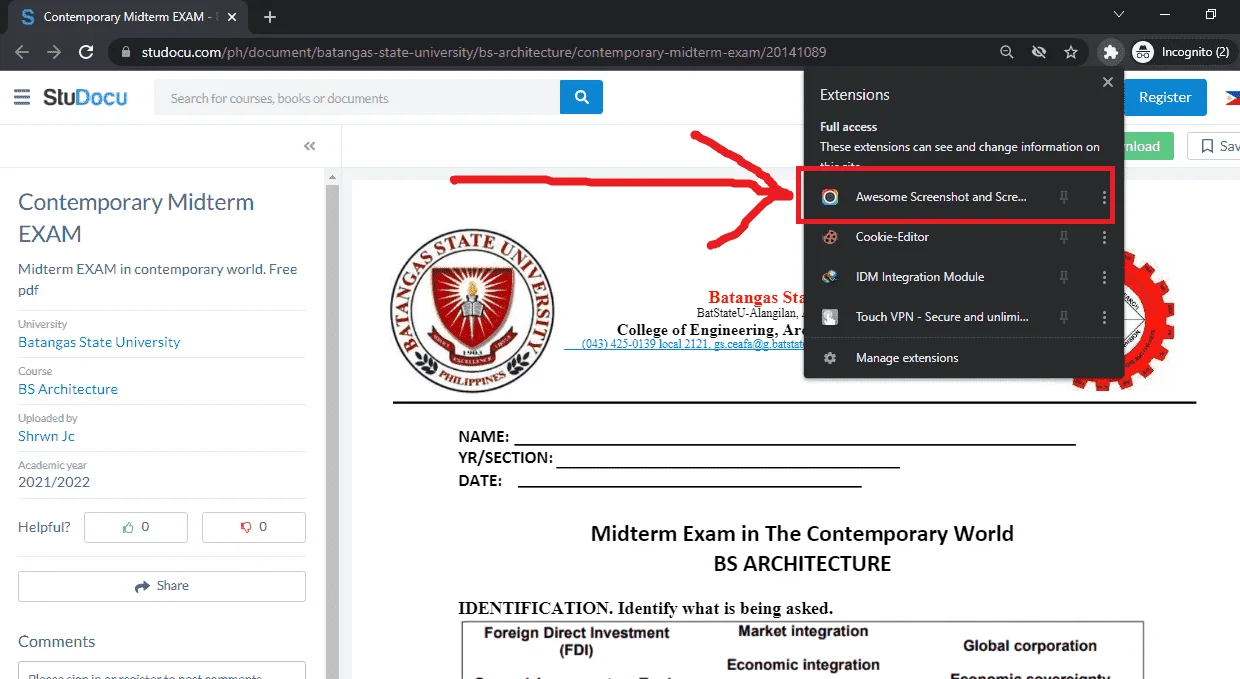Open tab search chevron in title bar
Image resolution: width=1240 pixels, height=679 pixels.
coord(1120,15)
